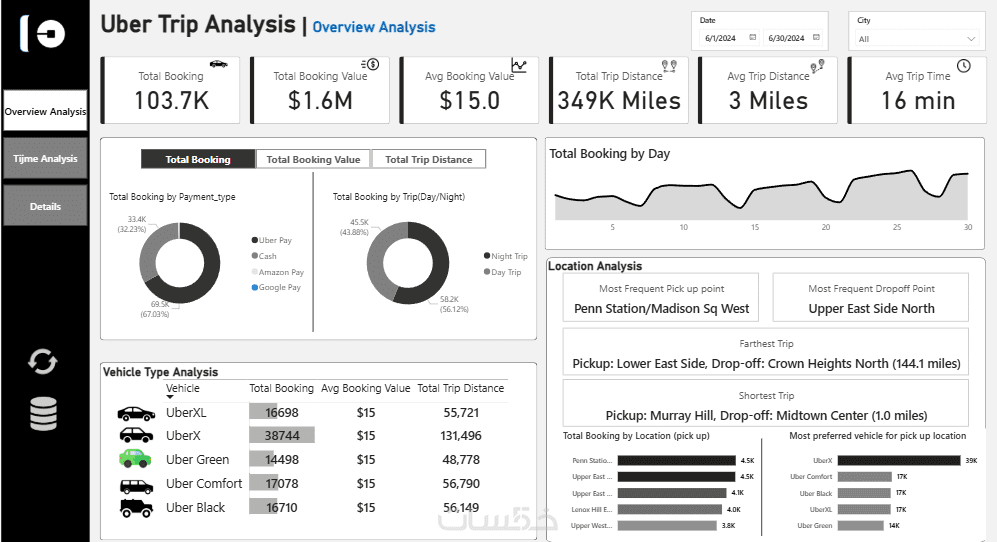Click the end date field 6/30/2024
Image resolution: width=997 pixels, height=542 pixels.
787,38
